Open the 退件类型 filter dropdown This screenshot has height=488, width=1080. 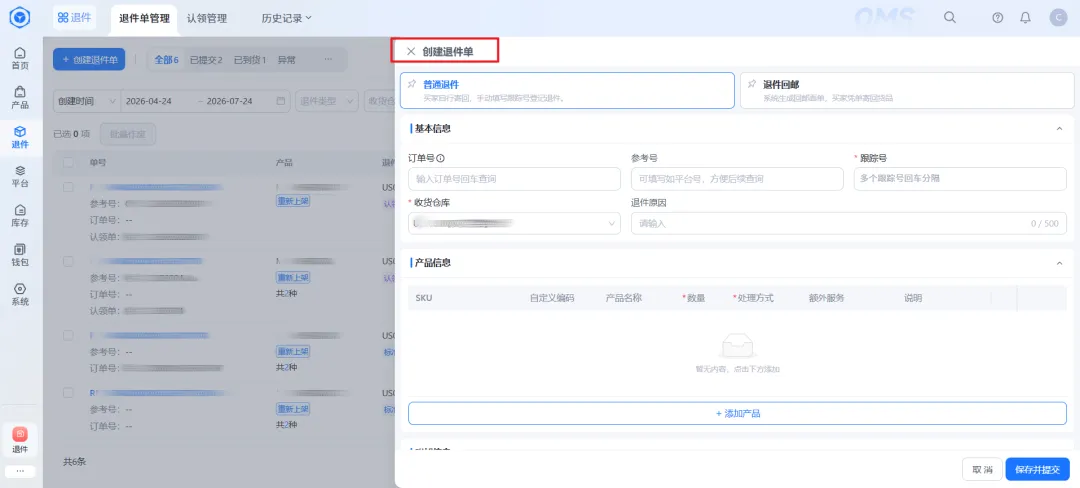pyautogui.click(x=326, y=101)
